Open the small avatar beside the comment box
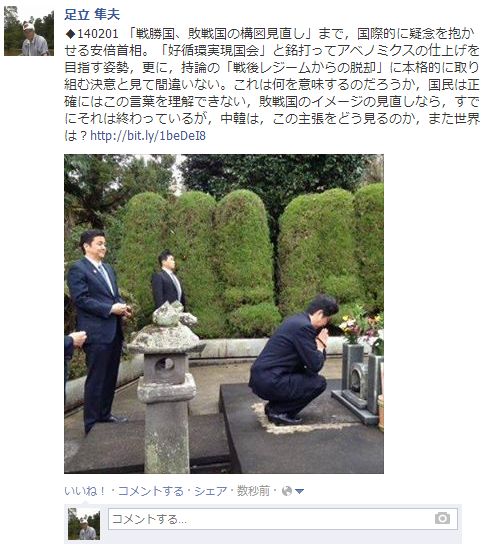This screenshot has height=554, width=486. 84,524
